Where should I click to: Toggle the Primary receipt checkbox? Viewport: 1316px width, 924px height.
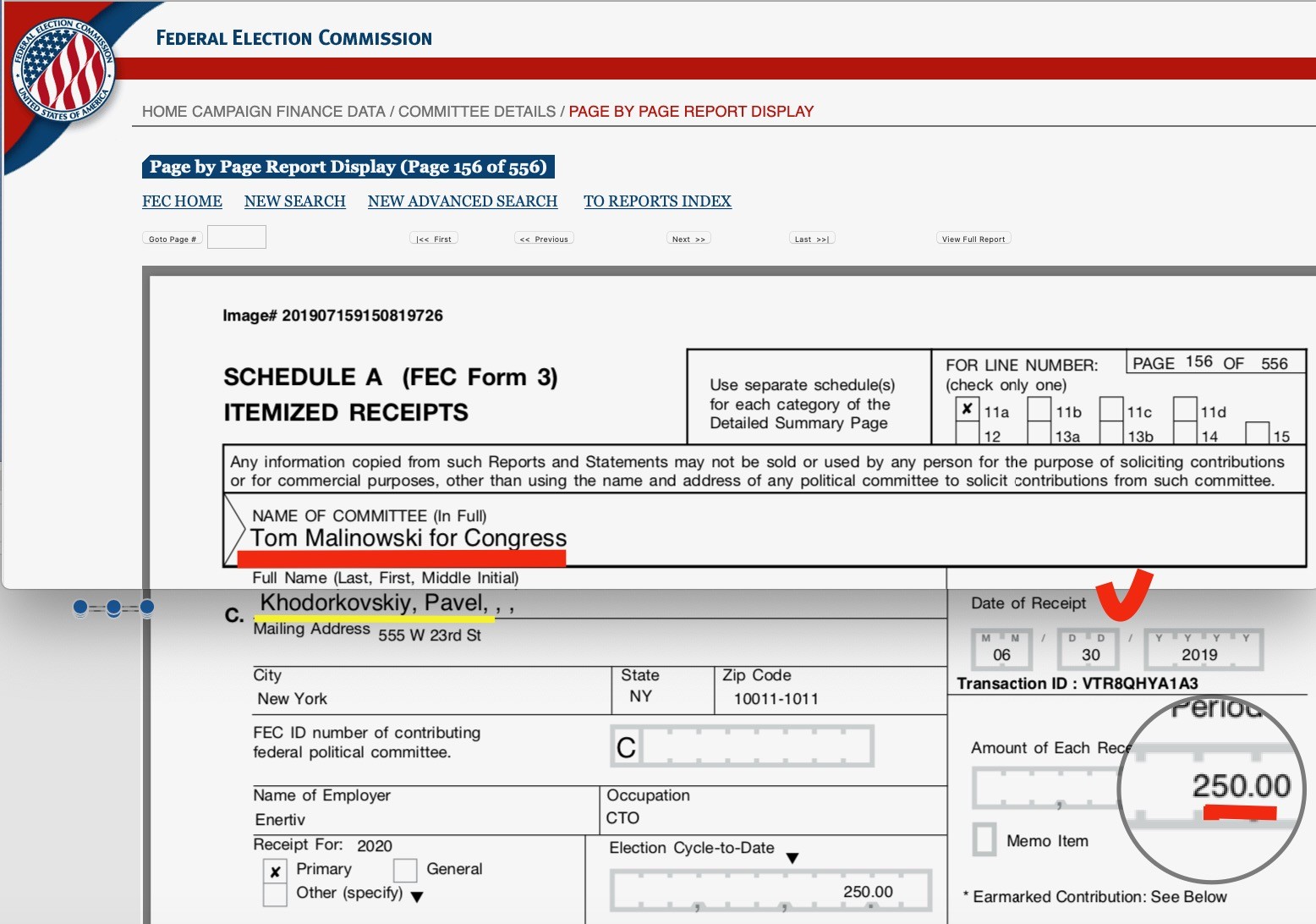(275, 871)
